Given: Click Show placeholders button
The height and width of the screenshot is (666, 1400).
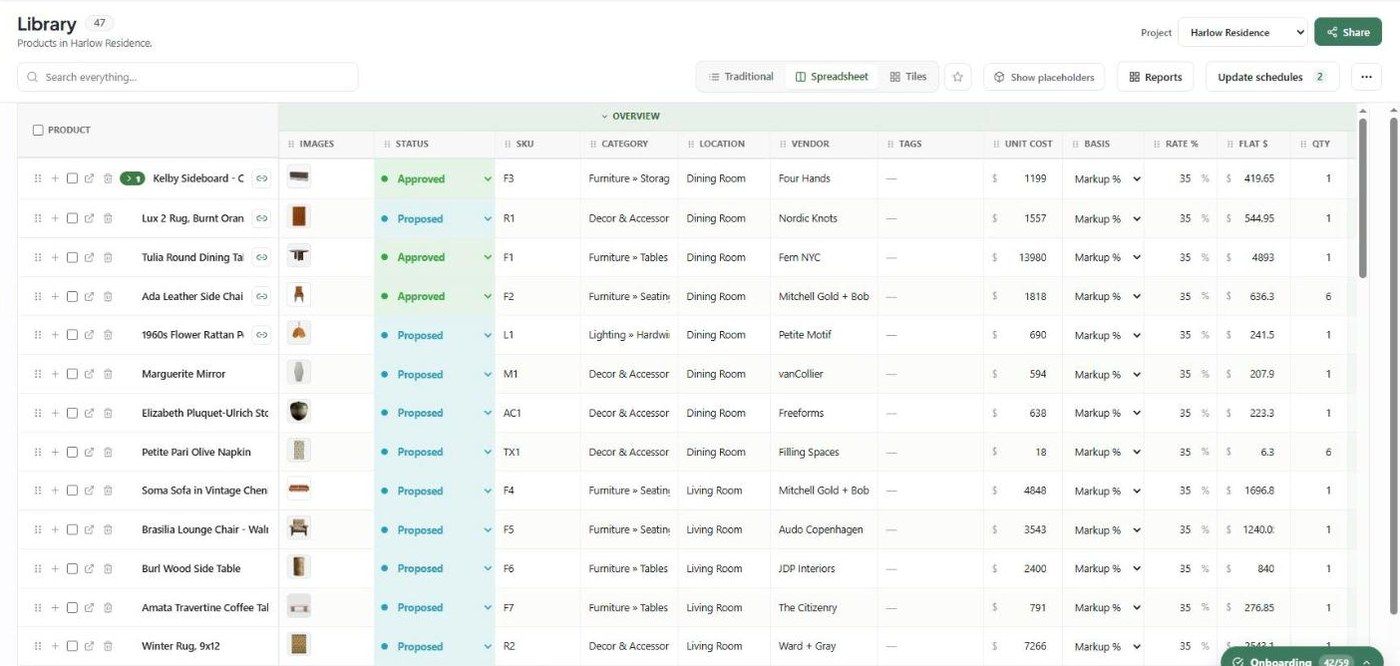Looking at the screenshot, I should [x=1044, y=77].
